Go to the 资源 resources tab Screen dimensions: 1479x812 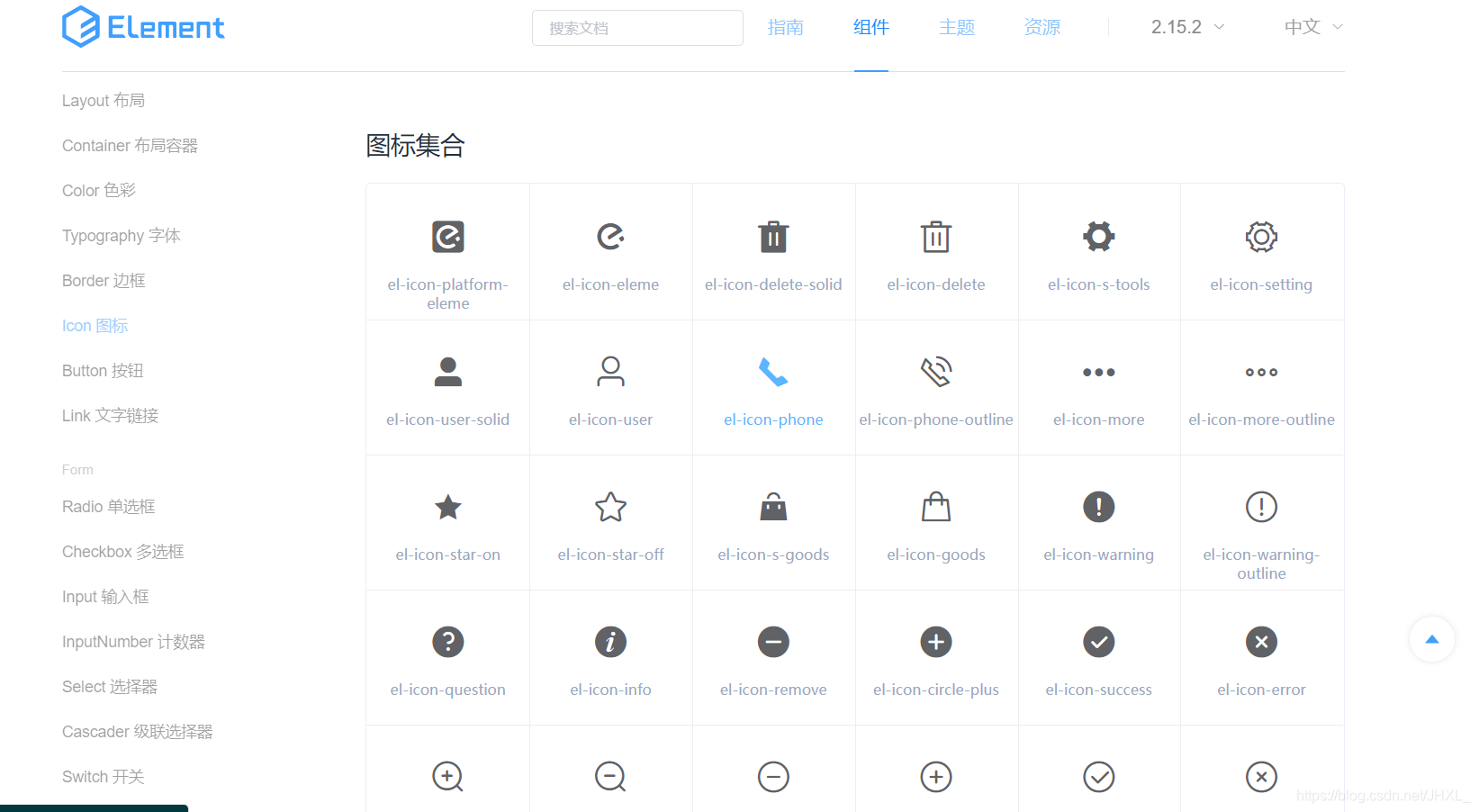coord(1042,27)
